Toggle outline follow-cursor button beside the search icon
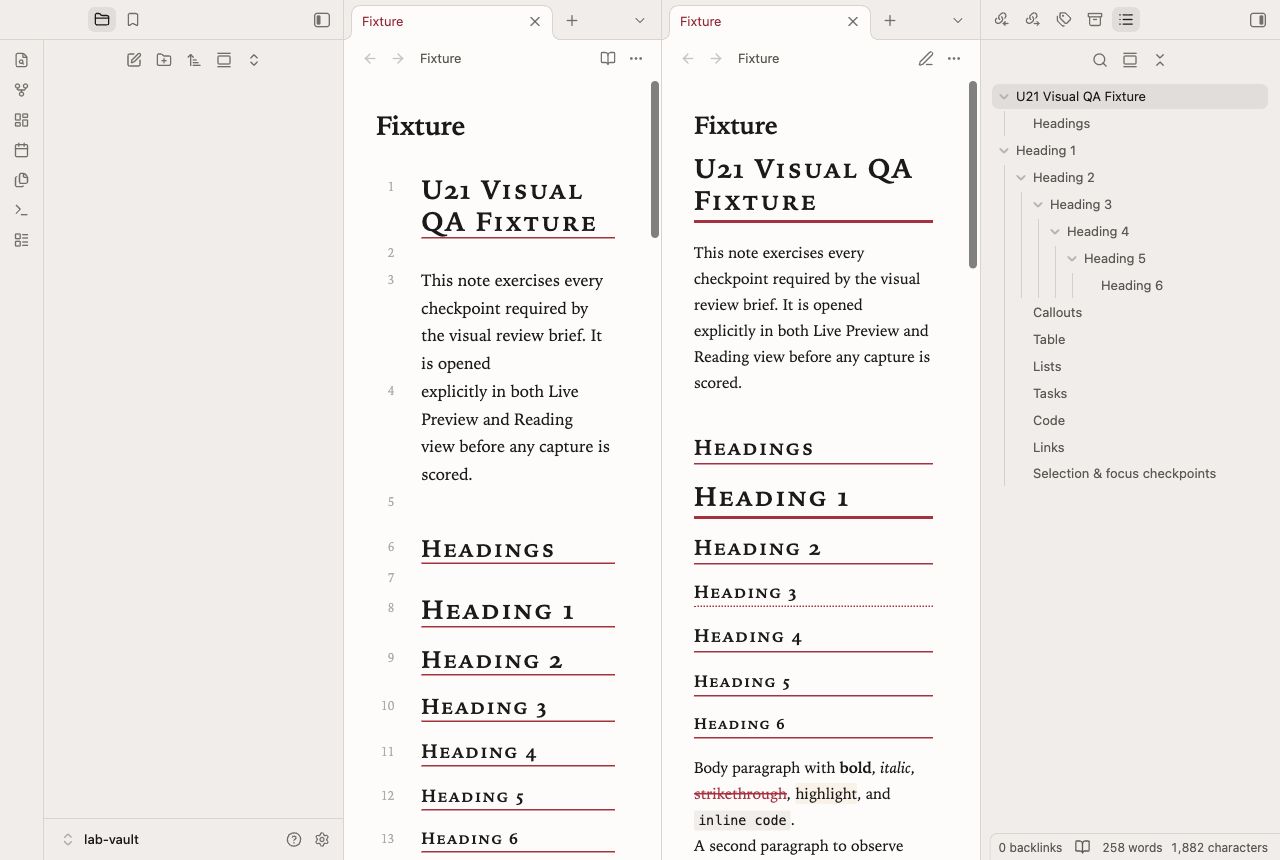1280x860 pixels. pyautogui.click(x=1130, y=60)
